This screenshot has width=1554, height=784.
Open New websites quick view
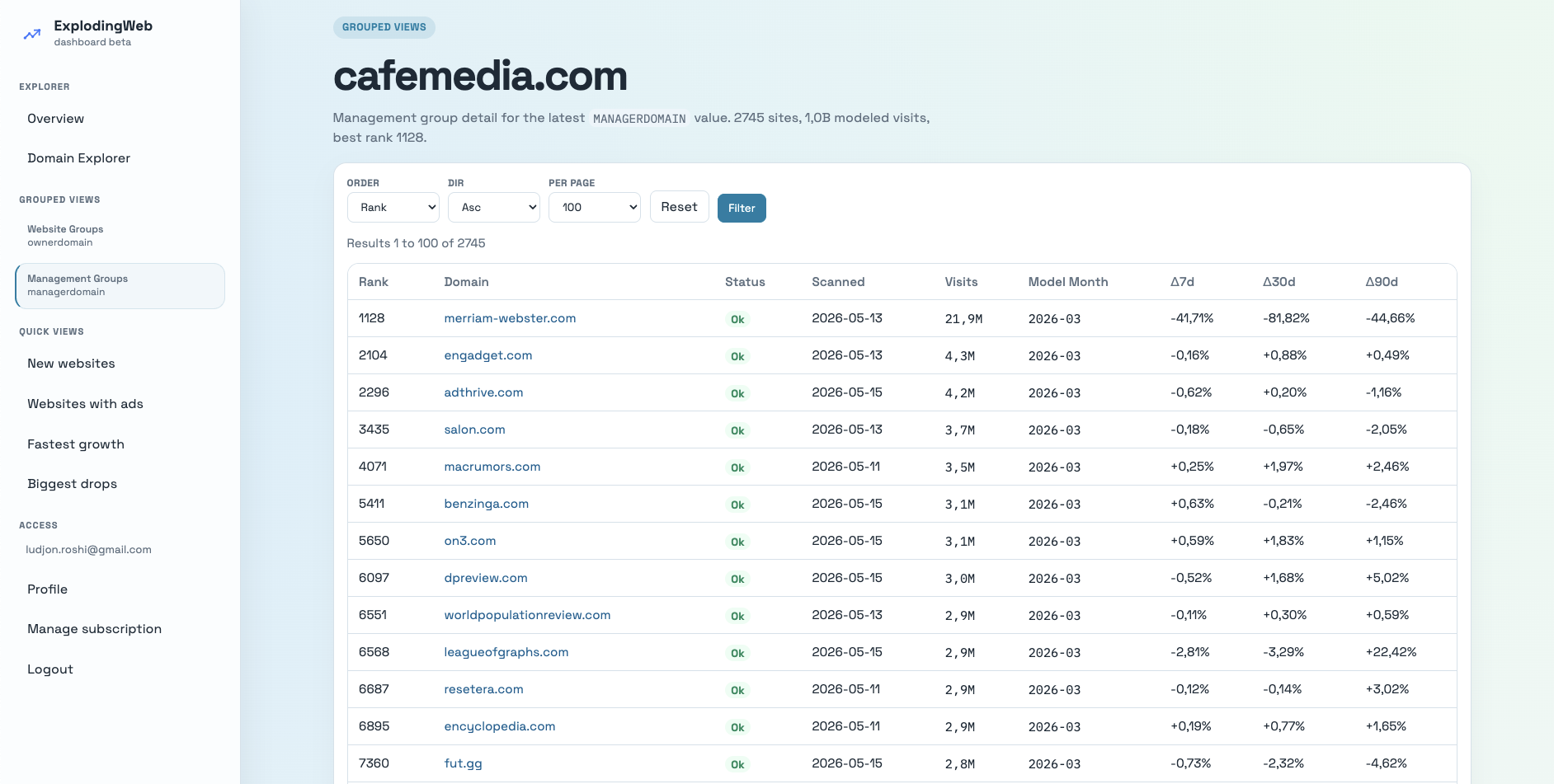[71, 364]
